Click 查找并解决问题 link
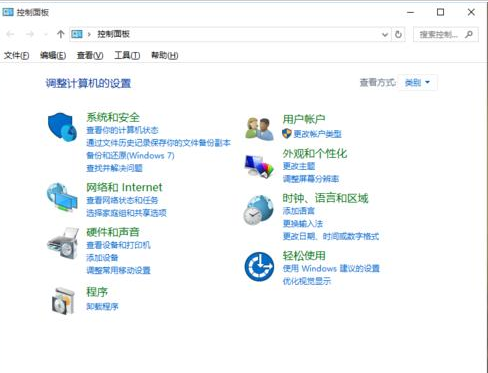488x373 pixels. (x=114, y=168)
